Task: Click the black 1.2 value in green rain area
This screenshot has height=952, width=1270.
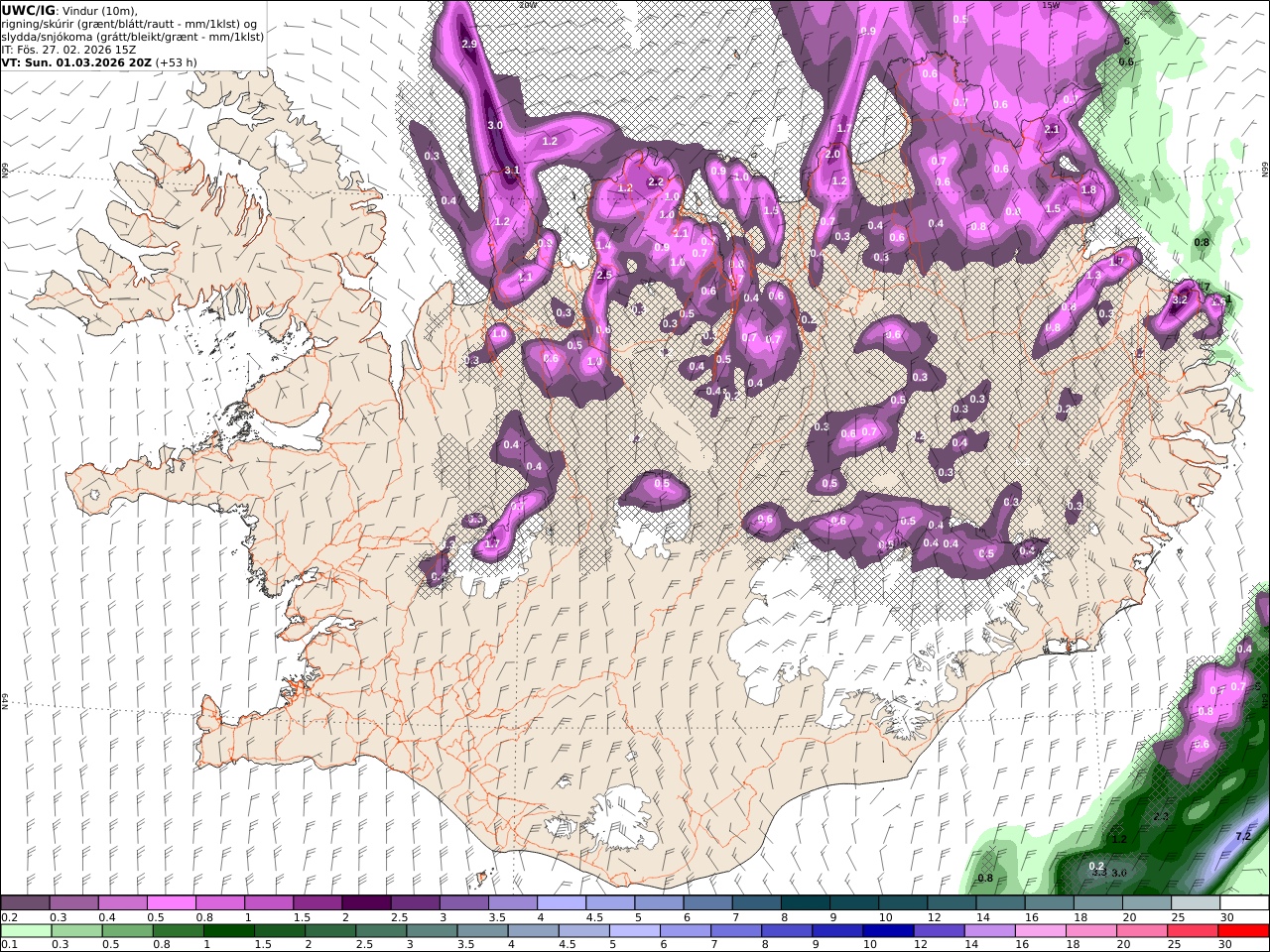Action: click(x=1119, y=840)
